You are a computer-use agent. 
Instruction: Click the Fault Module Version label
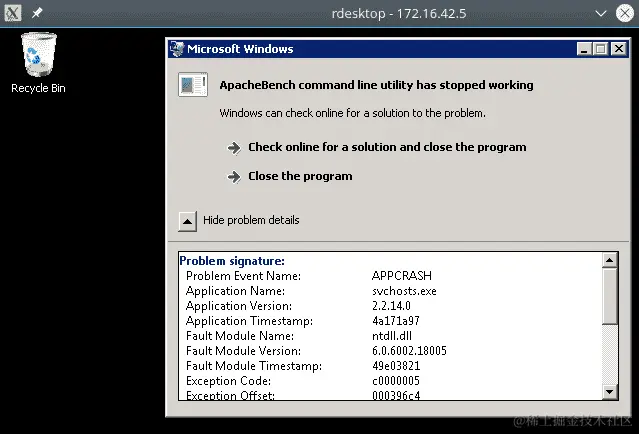coord(243,351)
